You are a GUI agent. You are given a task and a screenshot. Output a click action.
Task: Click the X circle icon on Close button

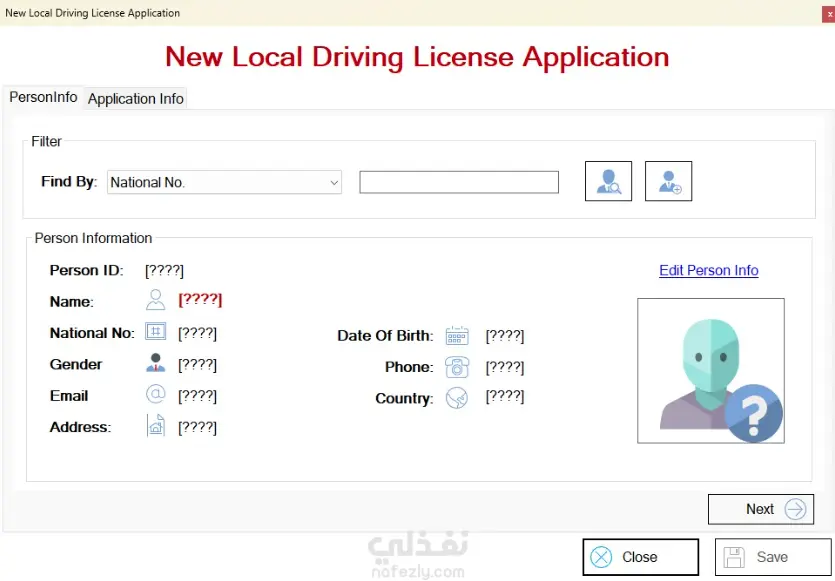tap(601, 557)
